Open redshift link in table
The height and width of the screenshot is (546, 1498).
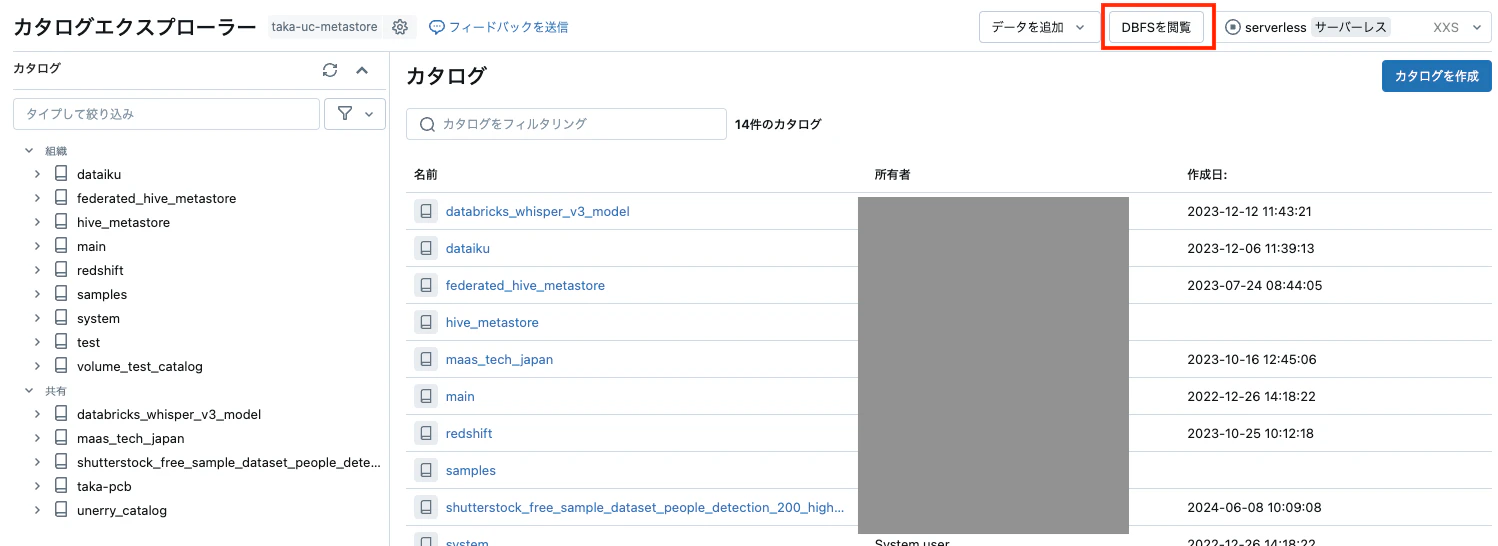(x=469, y=433)
